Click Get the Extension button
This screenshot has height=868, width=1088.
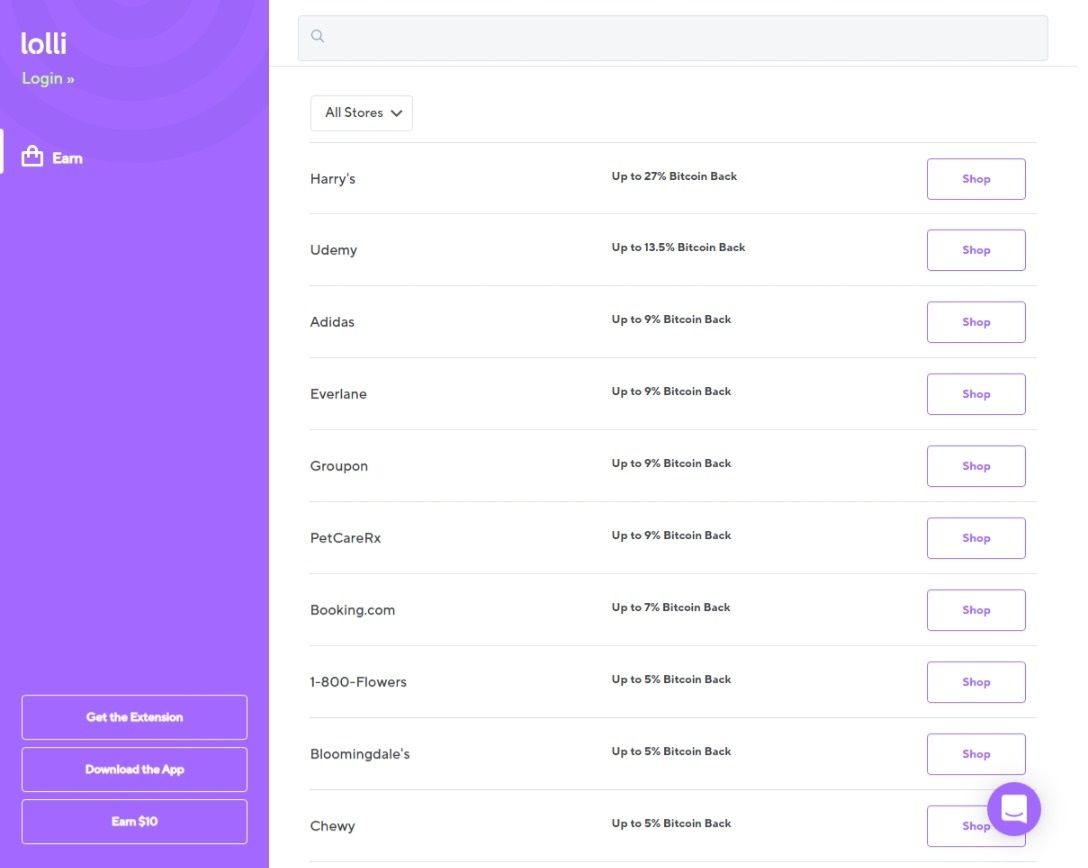point(135,717)
